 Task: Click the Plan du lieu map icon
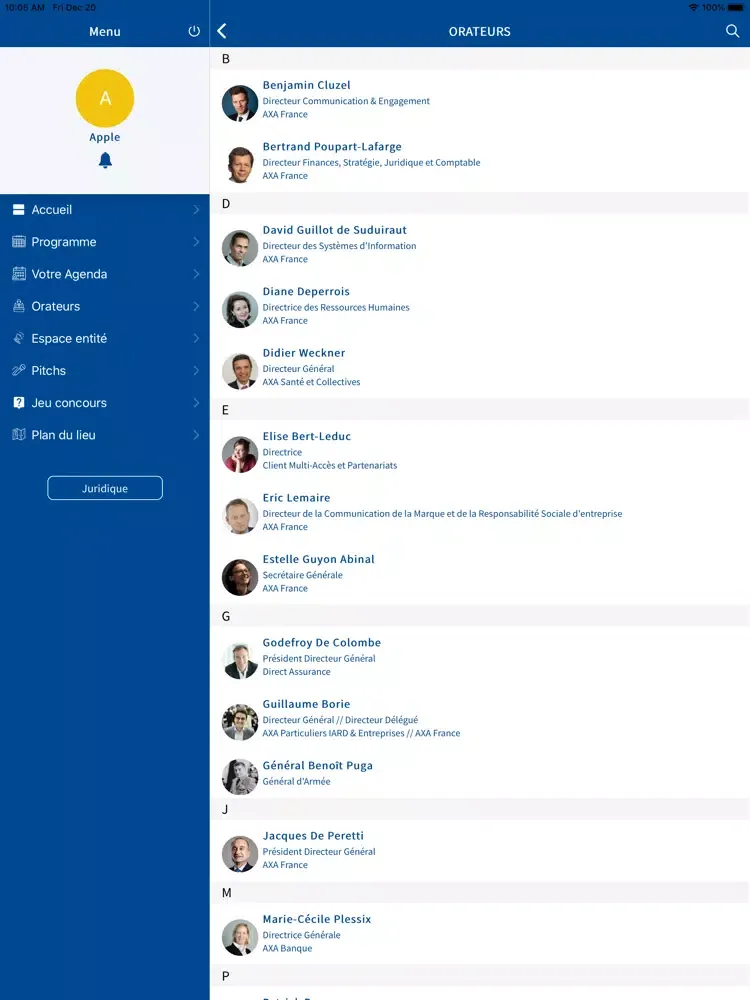[18, 434]
